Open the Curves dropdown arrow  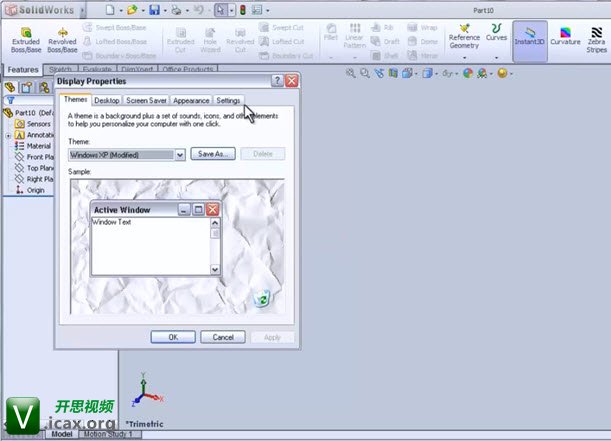(496, 58)
